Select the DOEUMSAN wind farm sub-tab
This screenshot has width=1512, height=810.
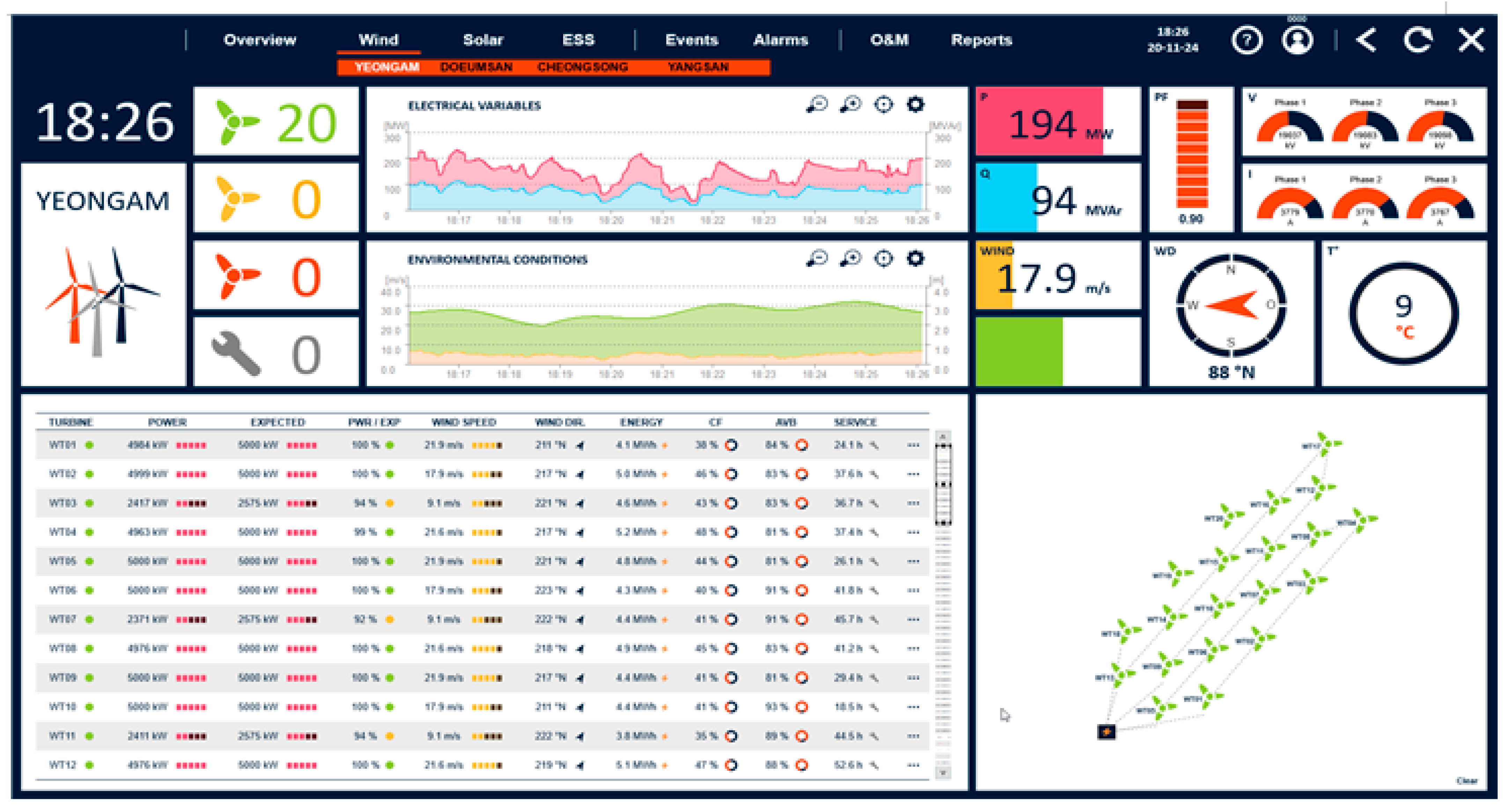coord(476,67)
